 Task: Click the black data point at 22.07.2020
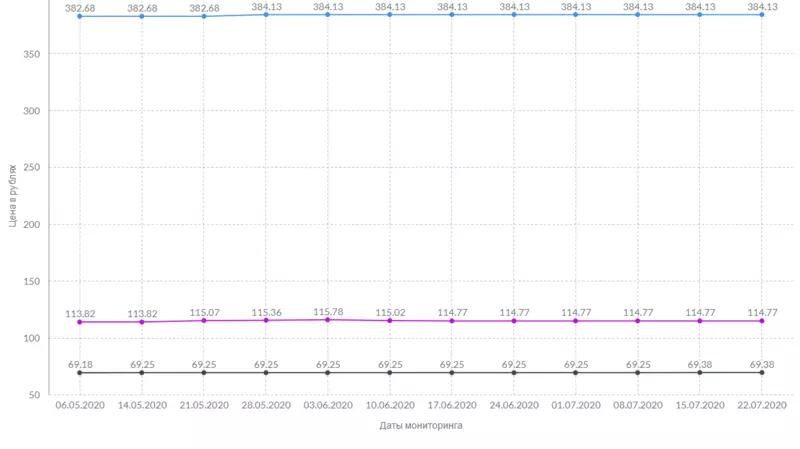click(762, 373)
